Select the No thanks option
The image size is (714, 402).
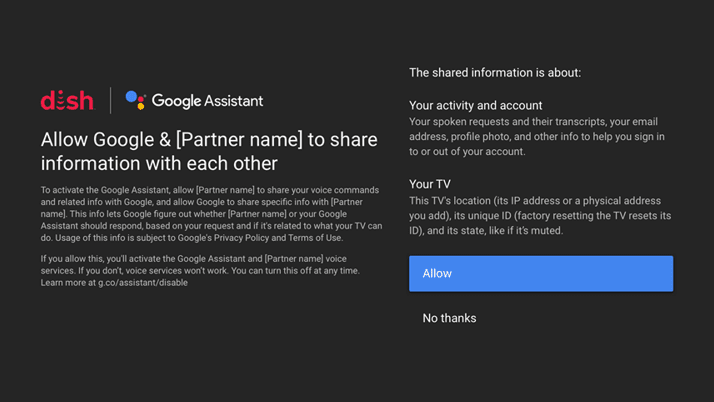point(449,318)
